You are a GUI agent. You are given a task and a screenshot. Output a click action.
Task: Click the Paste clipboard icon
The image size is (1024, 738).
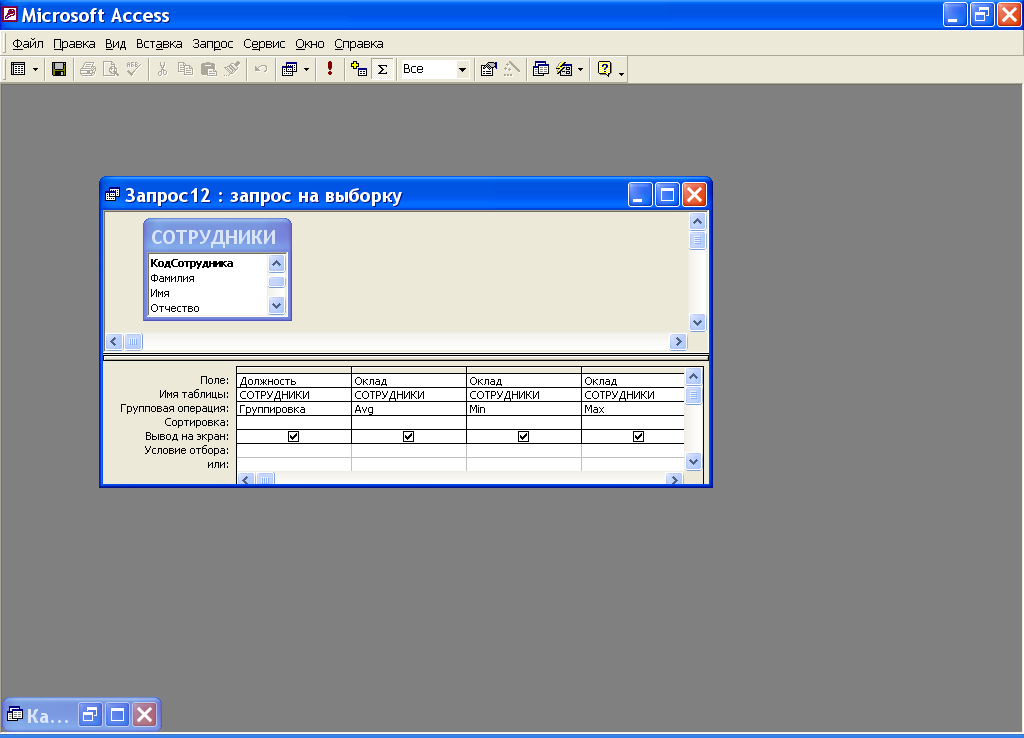(208, 69)
